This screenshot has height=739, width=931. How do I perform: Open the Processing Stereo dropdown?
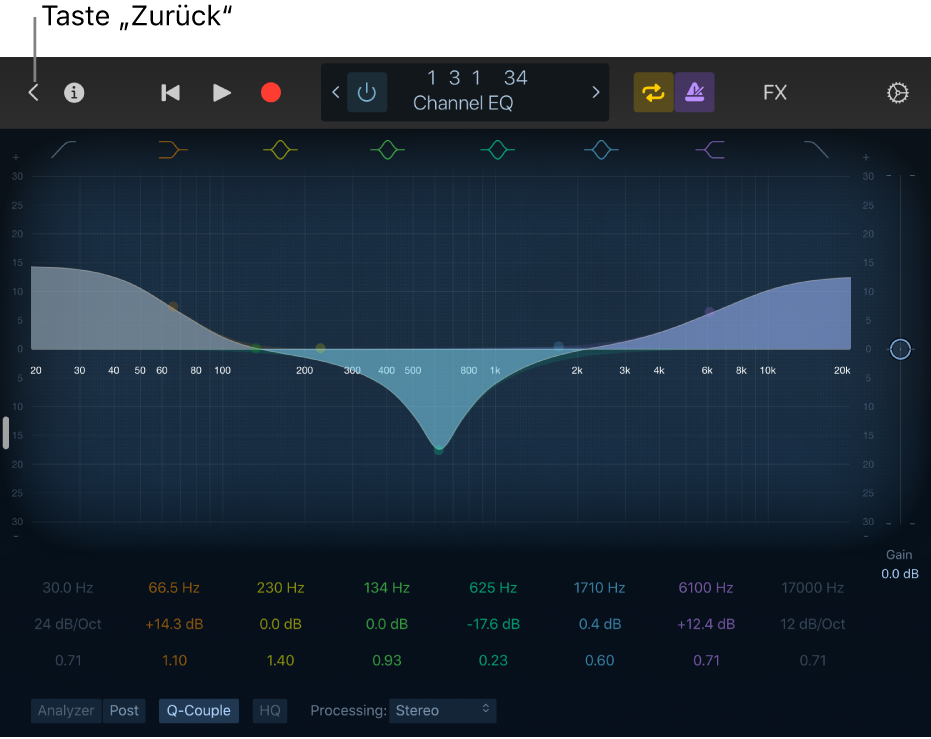pos(443,710)
